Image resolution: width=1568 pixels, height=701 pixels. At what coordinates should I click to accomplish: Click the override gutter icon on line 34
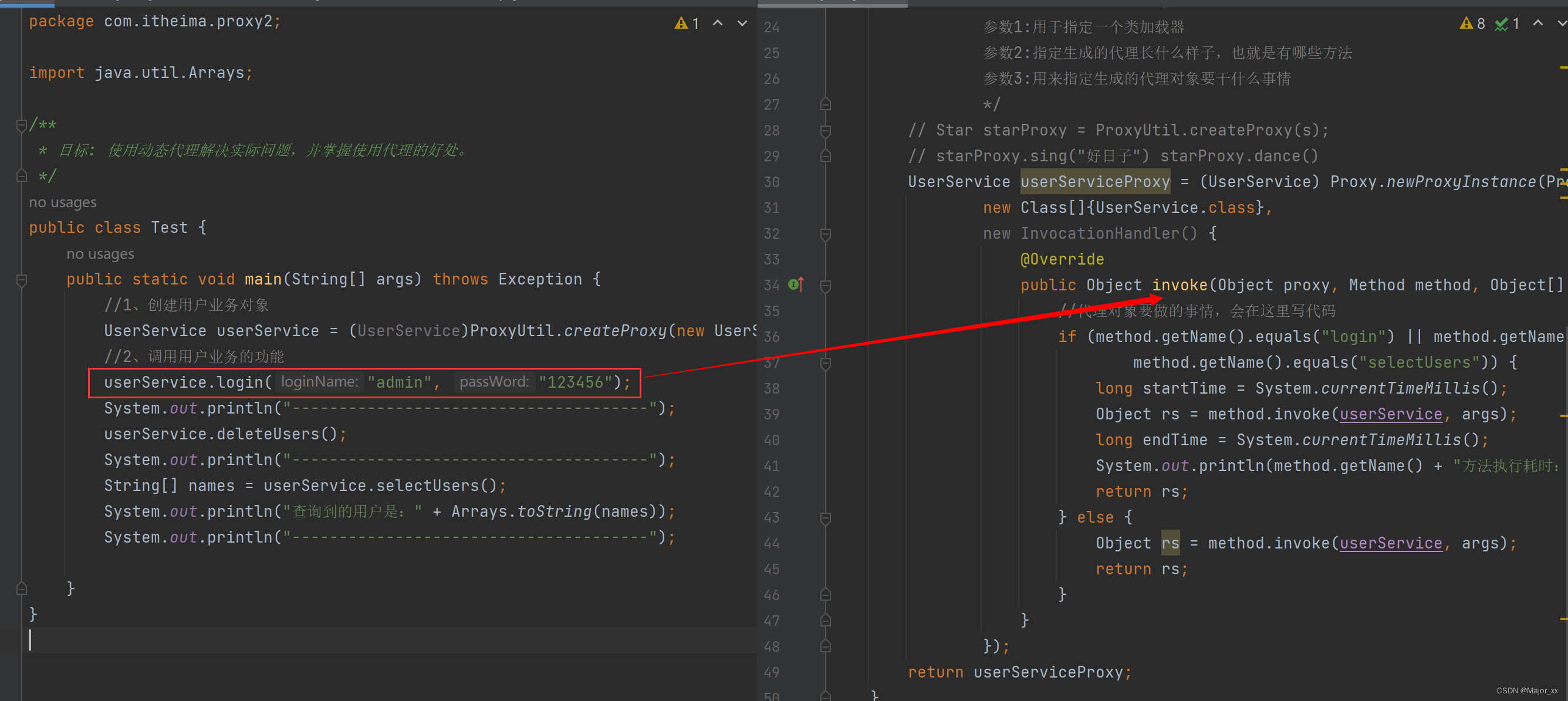point(796,284)
